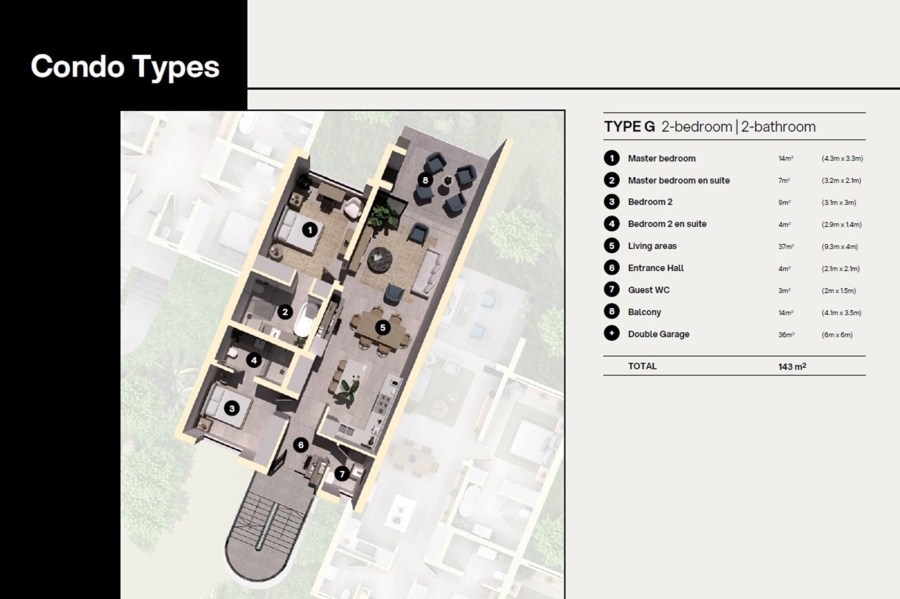Click the "2-bathroom" text in the title
The height and width of the screenshot is (599, 900).
[x=778, y=127]
